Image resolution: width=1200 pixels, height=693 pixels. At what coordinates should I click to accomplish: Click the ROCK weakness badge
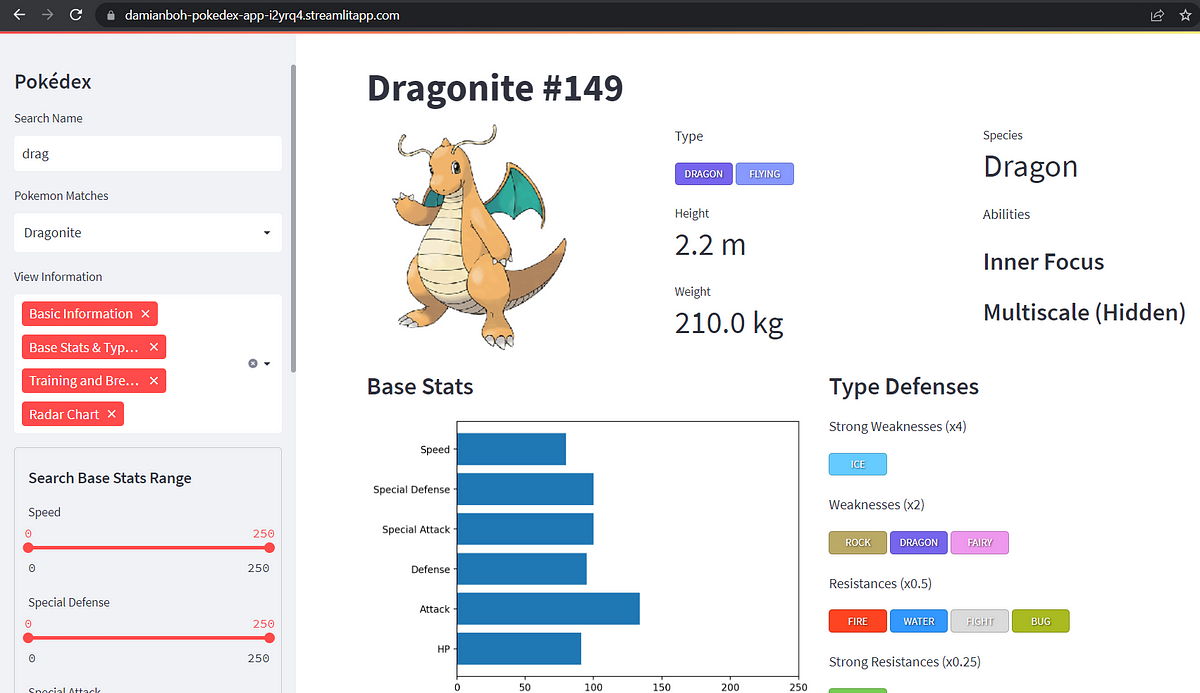(x=858, y=542)
